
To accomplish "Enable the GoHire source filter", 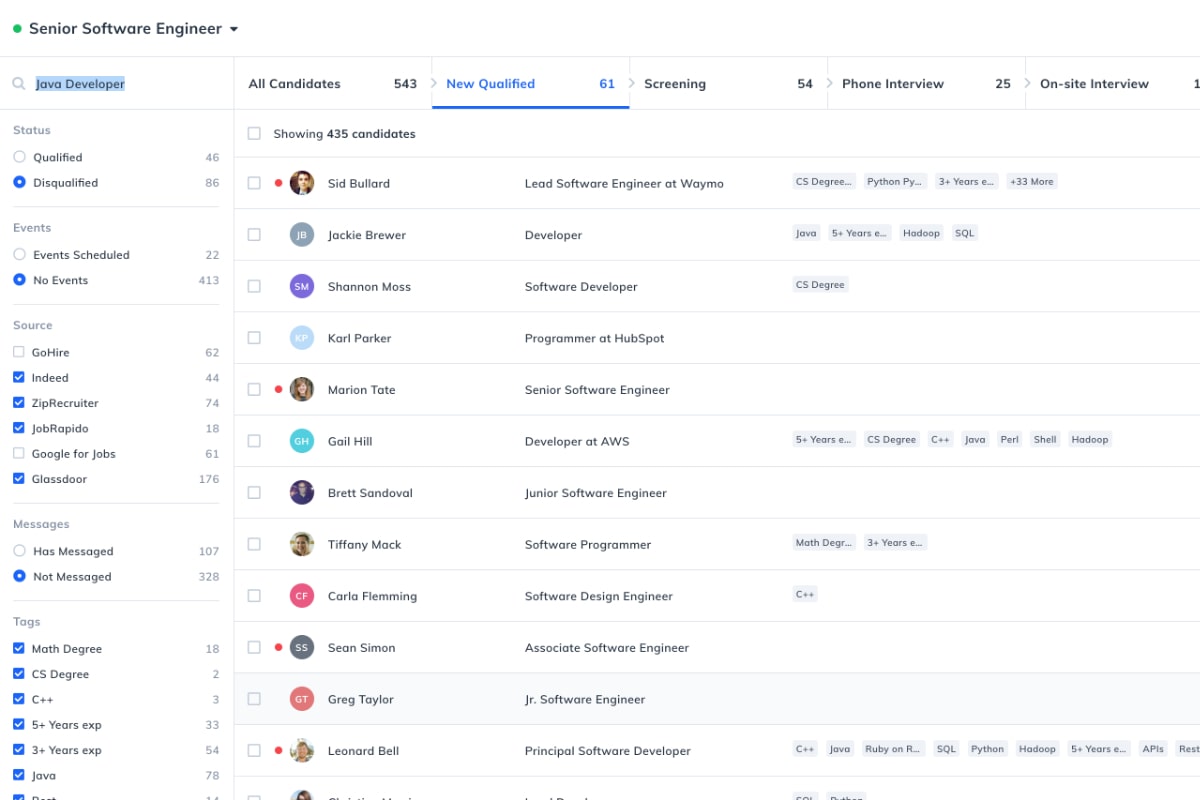I will click(x=19, y=352).
